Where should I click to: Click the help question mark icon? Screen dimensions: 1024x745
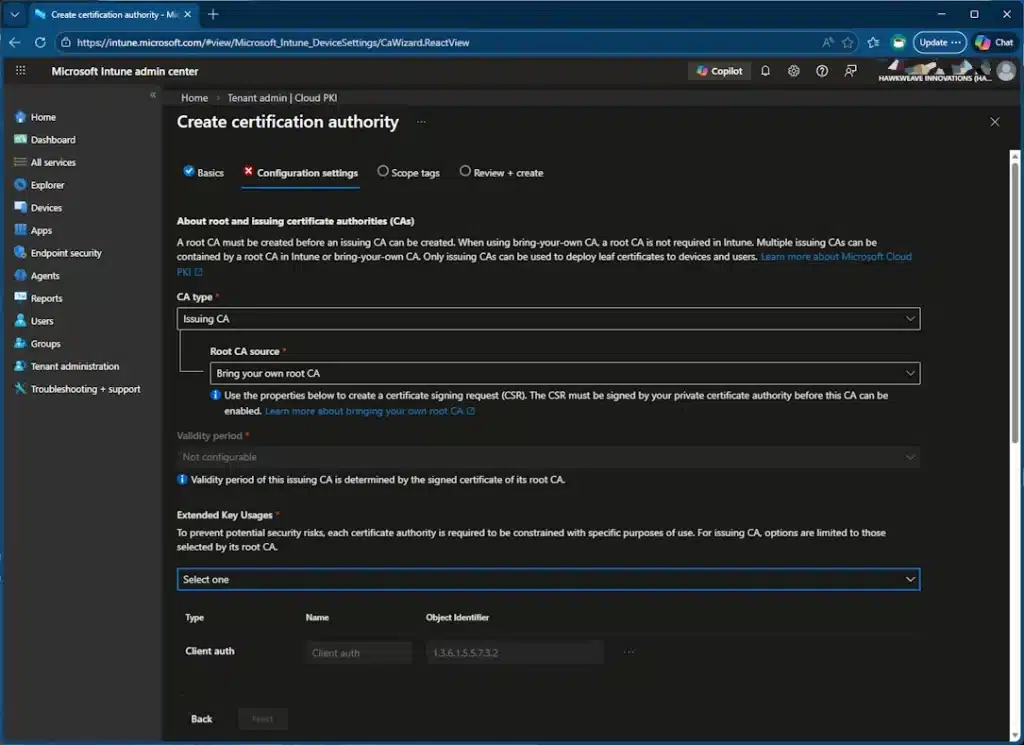[822, 71]
